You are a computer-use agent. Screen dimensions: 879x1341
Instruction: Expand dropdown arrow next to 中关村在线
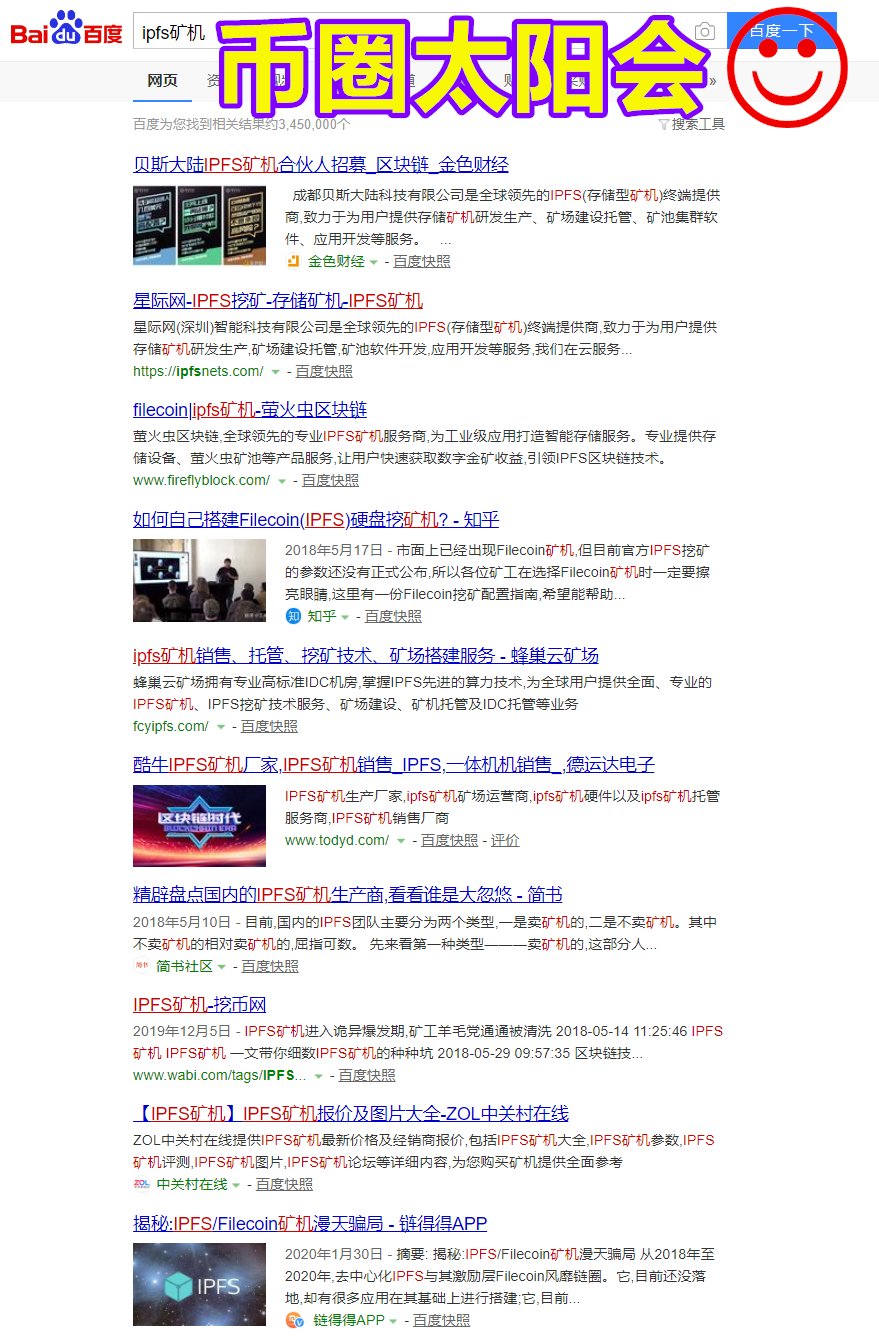[236, 1185]
